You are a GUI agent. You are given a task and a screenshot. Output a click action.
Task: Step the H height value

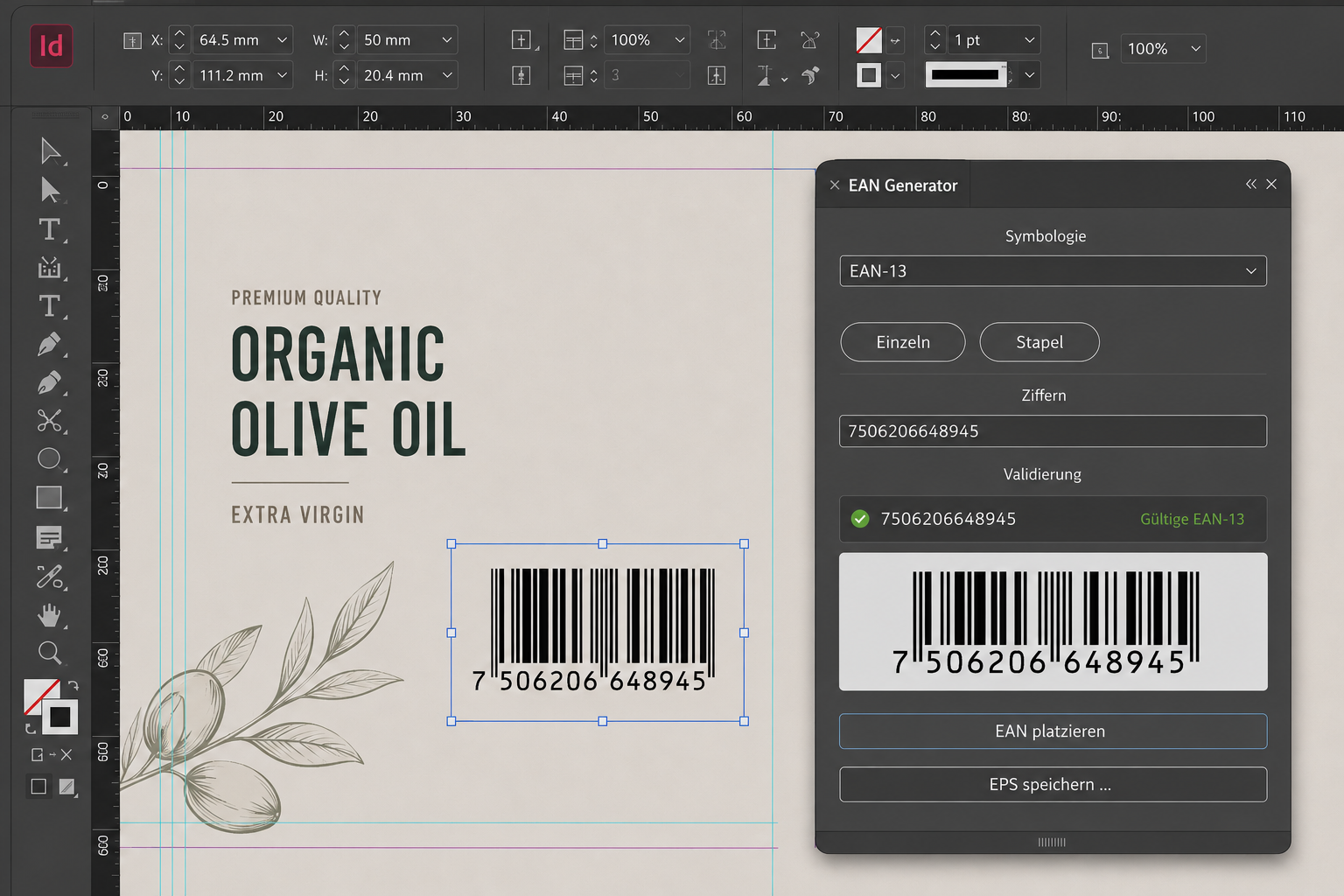[344, 75]
